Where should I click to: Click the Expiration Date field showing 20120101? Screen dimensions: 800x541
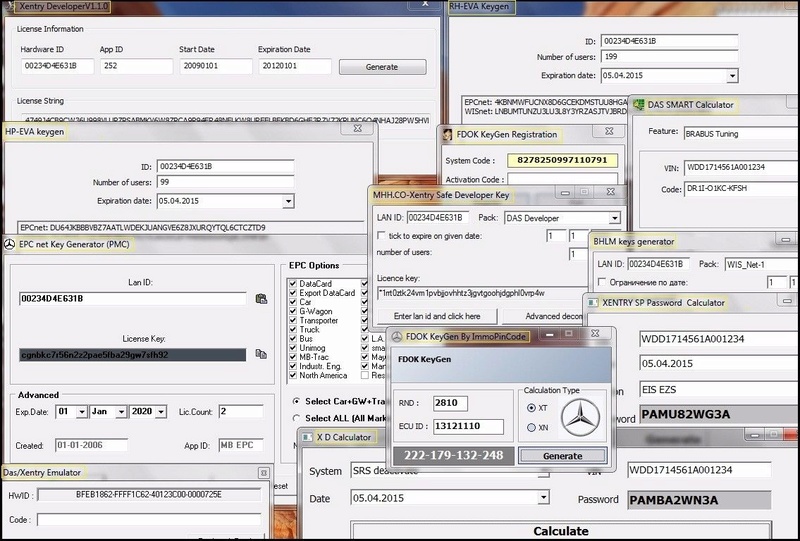click(x=294, y=66)
